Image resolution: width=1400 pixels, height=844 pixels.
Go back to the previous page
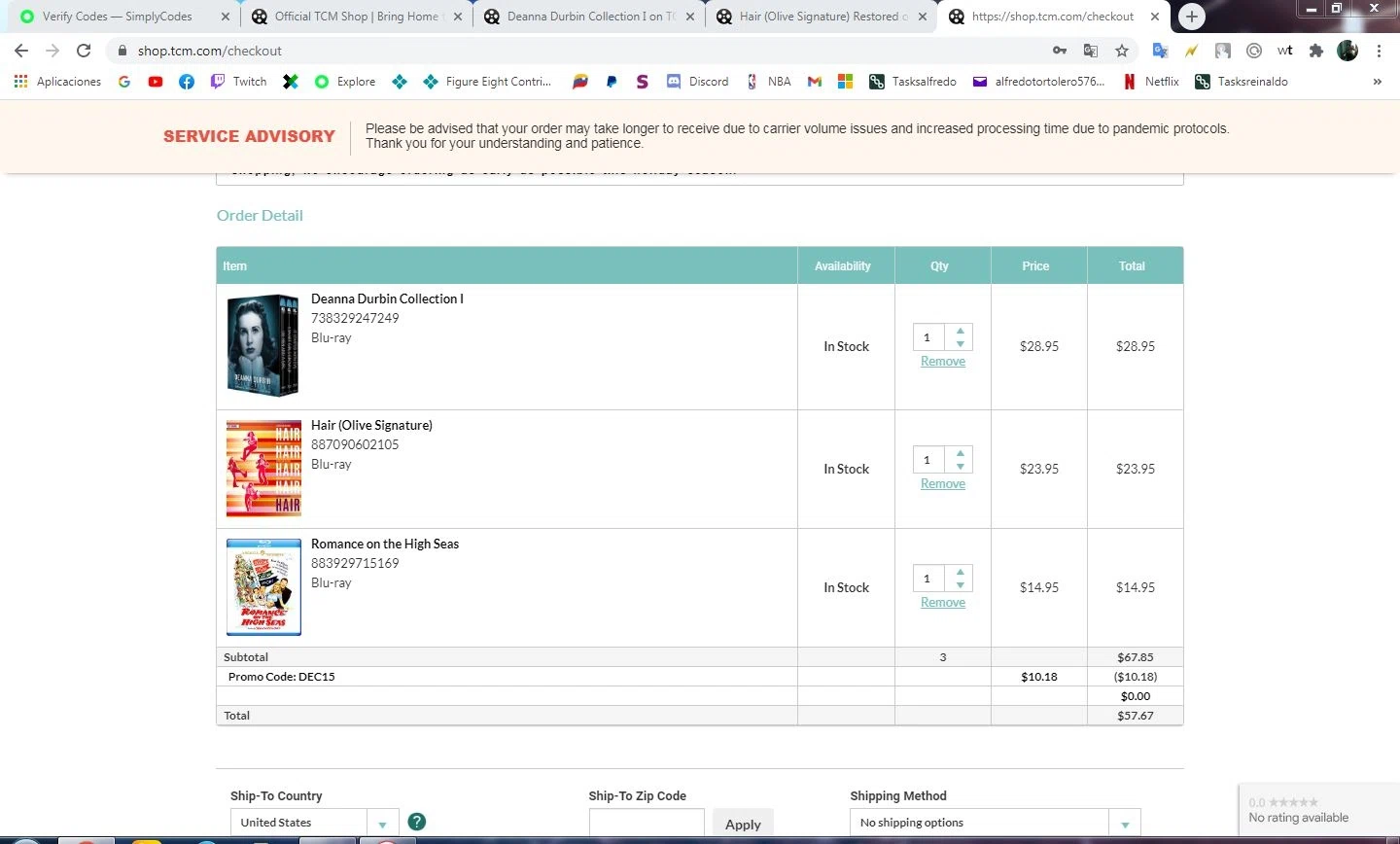pyautogui.click(x=21, y=51)
